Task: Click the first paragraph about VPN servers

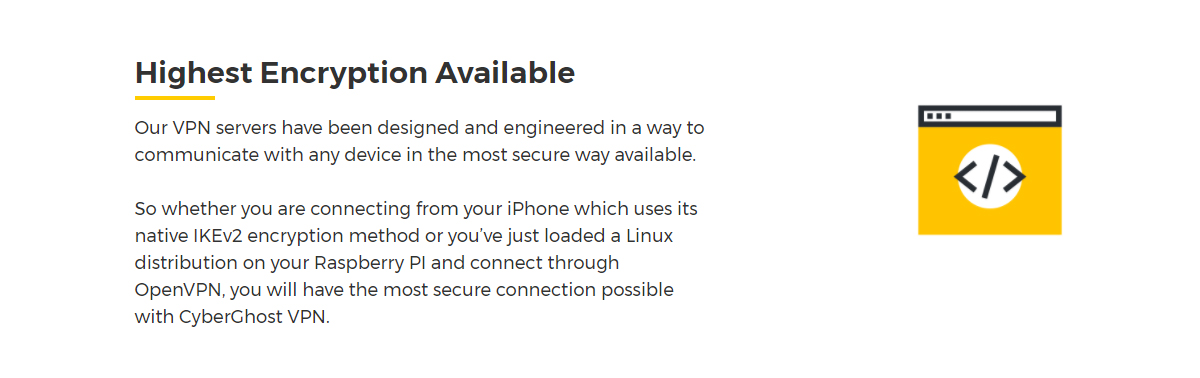Action: click(x=420, y=142)
